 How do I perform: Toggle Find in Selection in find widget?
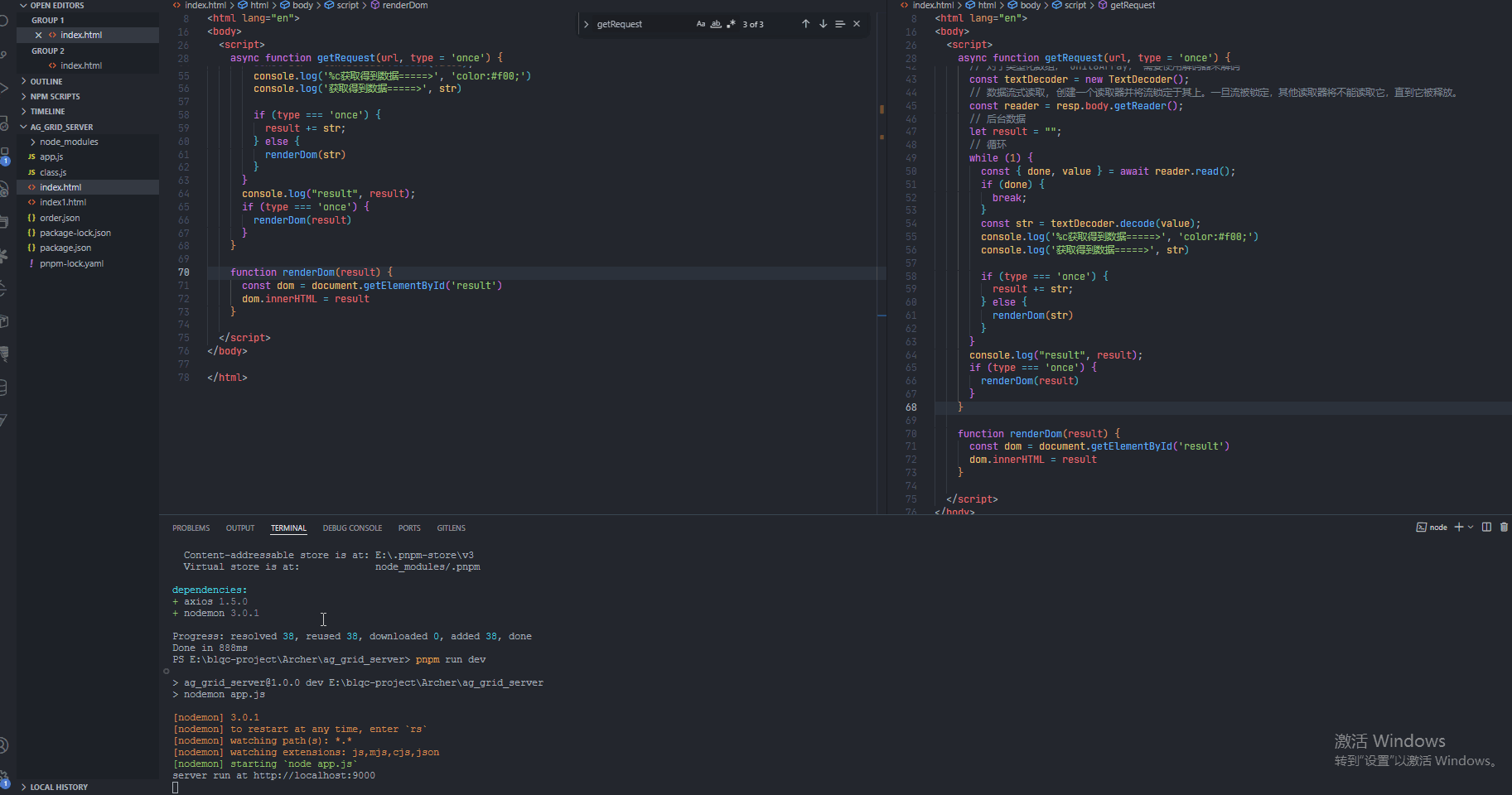pyautogui.click(x=840, y=24)
